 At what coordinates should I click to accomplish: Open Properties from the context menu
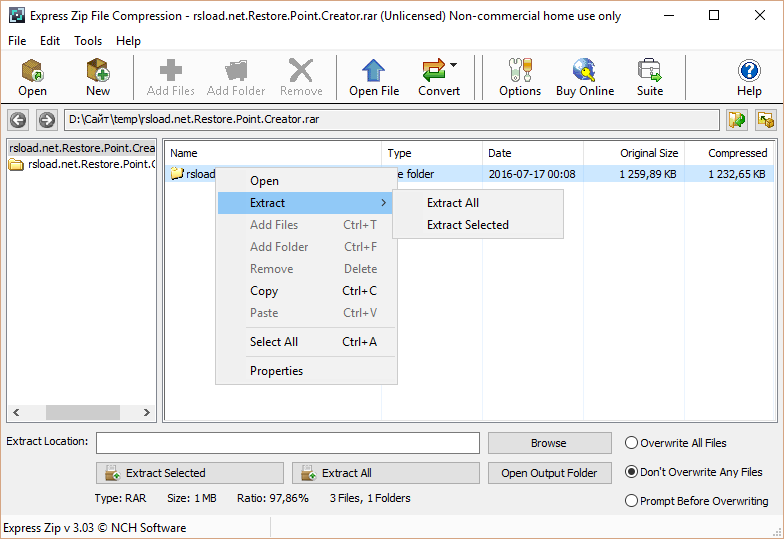(x=306, y=371)
